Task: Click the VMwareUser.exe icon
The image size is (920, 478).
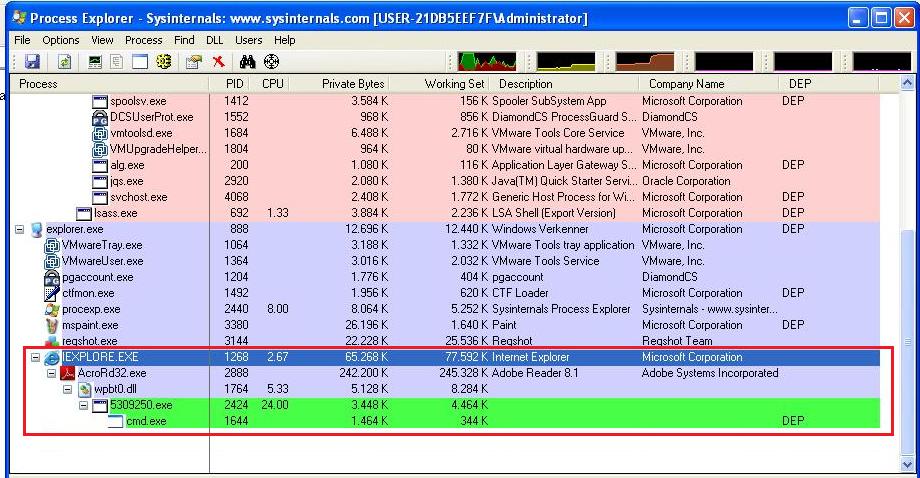Action: pyautogui.click(x=52, y=261)
